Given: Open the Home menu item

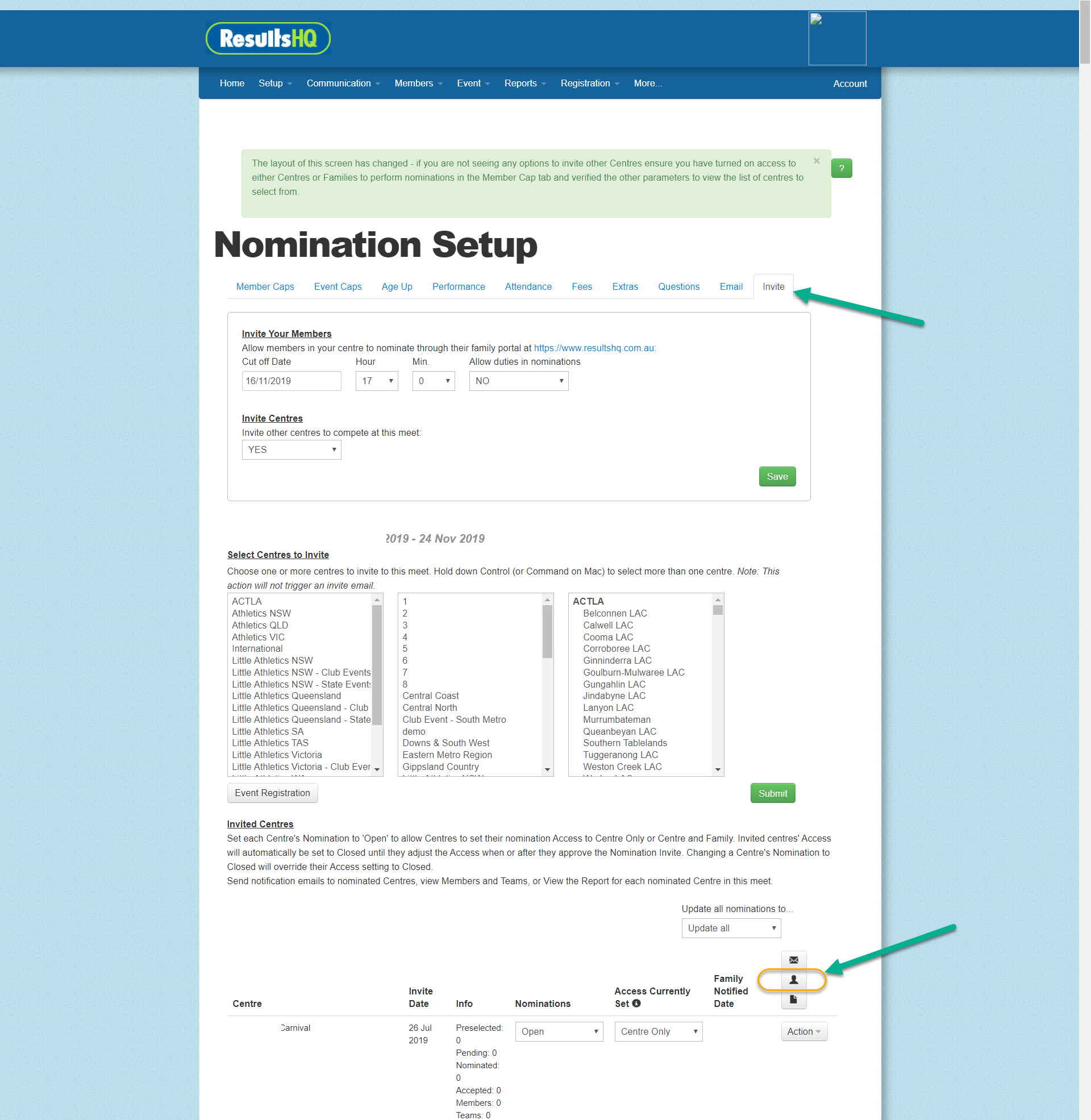Looking at the screenshot, I should tap(231, 83).
